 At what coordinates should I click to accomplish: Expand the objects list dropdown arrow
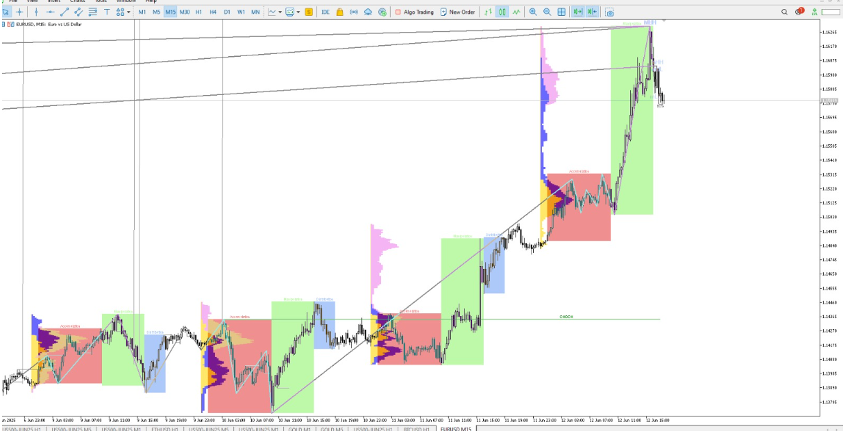[128, 12]
